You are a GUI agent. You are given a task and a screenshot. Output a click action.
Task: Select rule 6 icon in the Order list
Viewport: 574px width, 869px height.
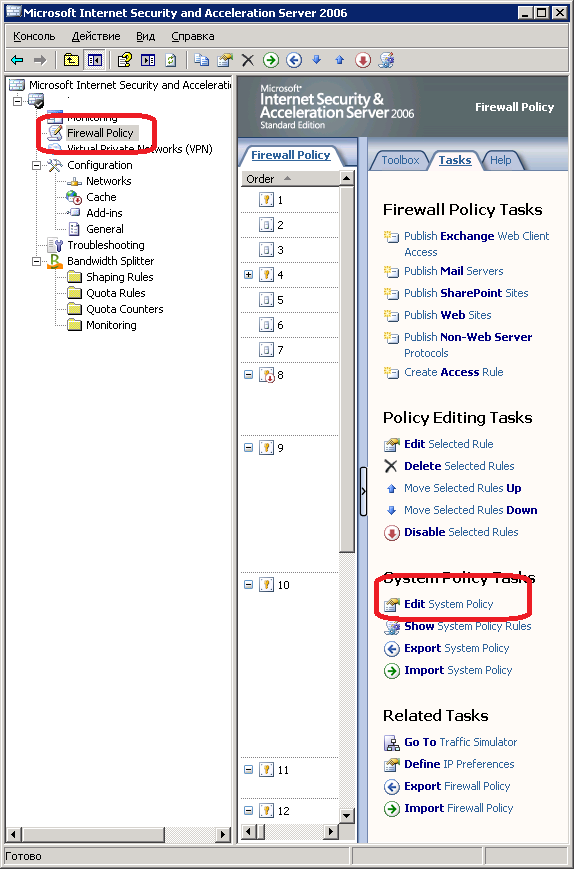pos(266,325)
